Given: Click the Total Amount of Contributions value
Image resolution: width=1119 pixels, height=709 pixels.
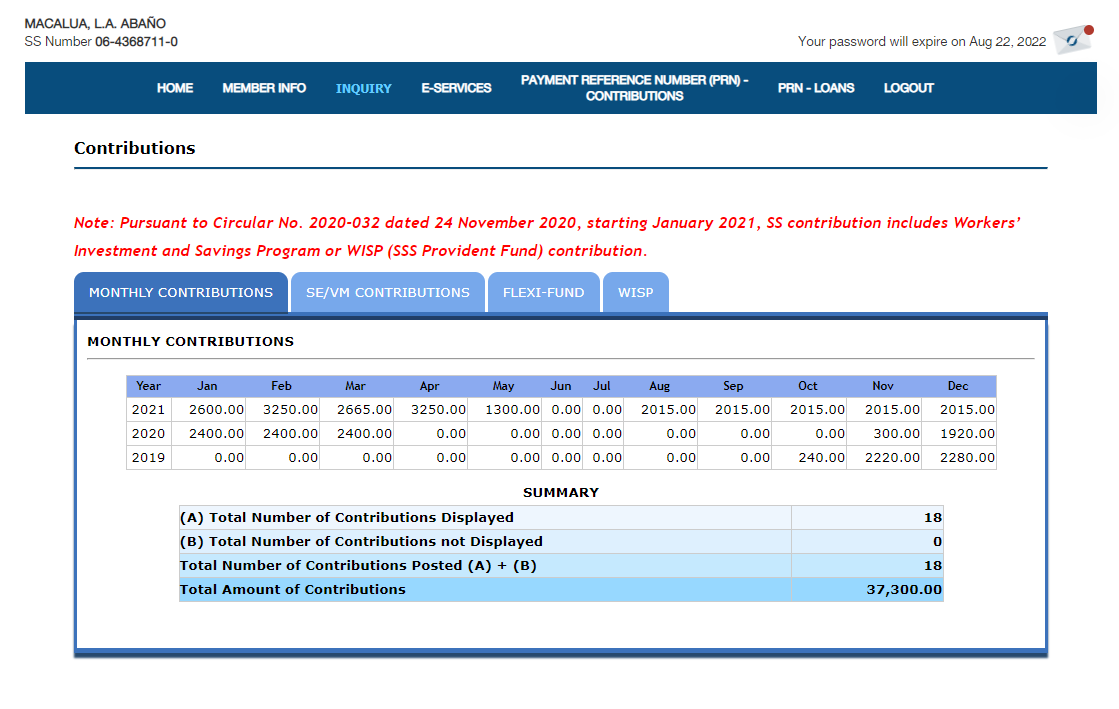Looking at the screenshot, I should [903, 589].
